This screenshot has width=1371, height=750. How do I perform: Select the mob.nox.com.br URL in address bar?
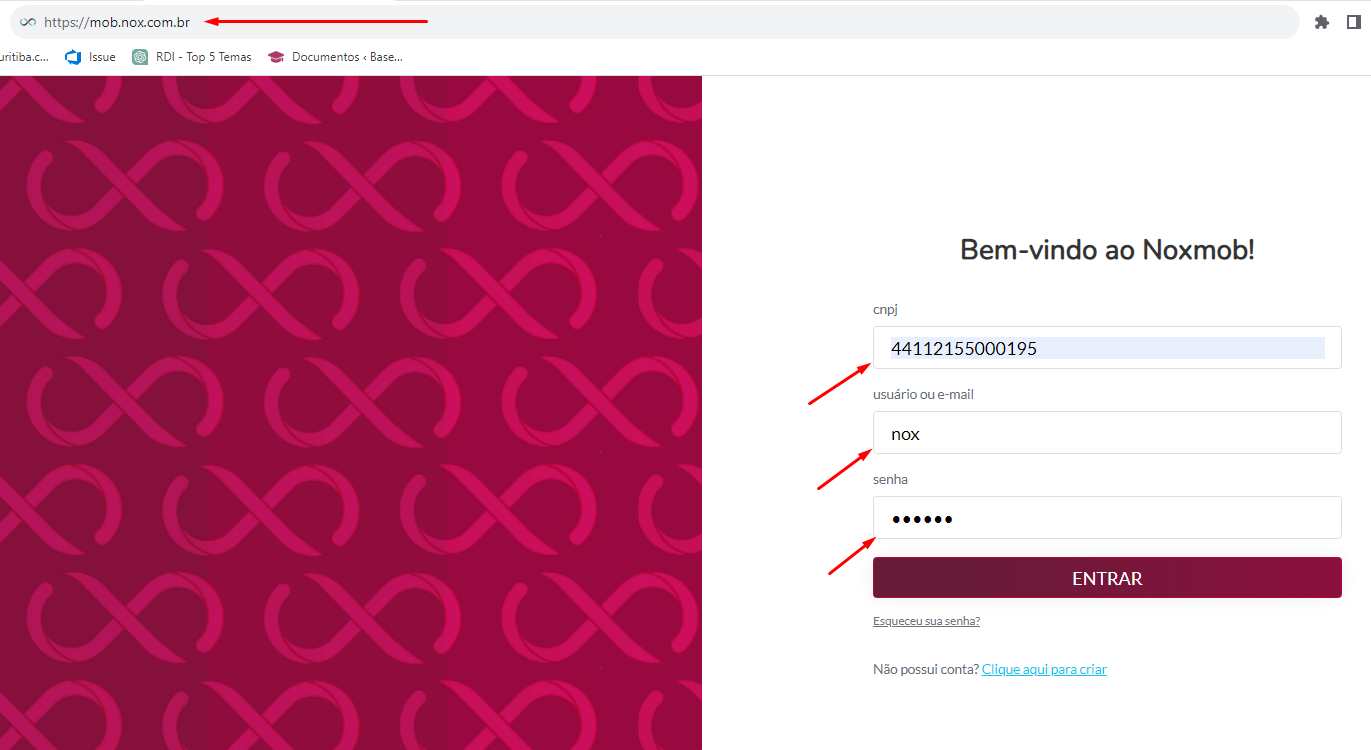click(x=117, y=22)
